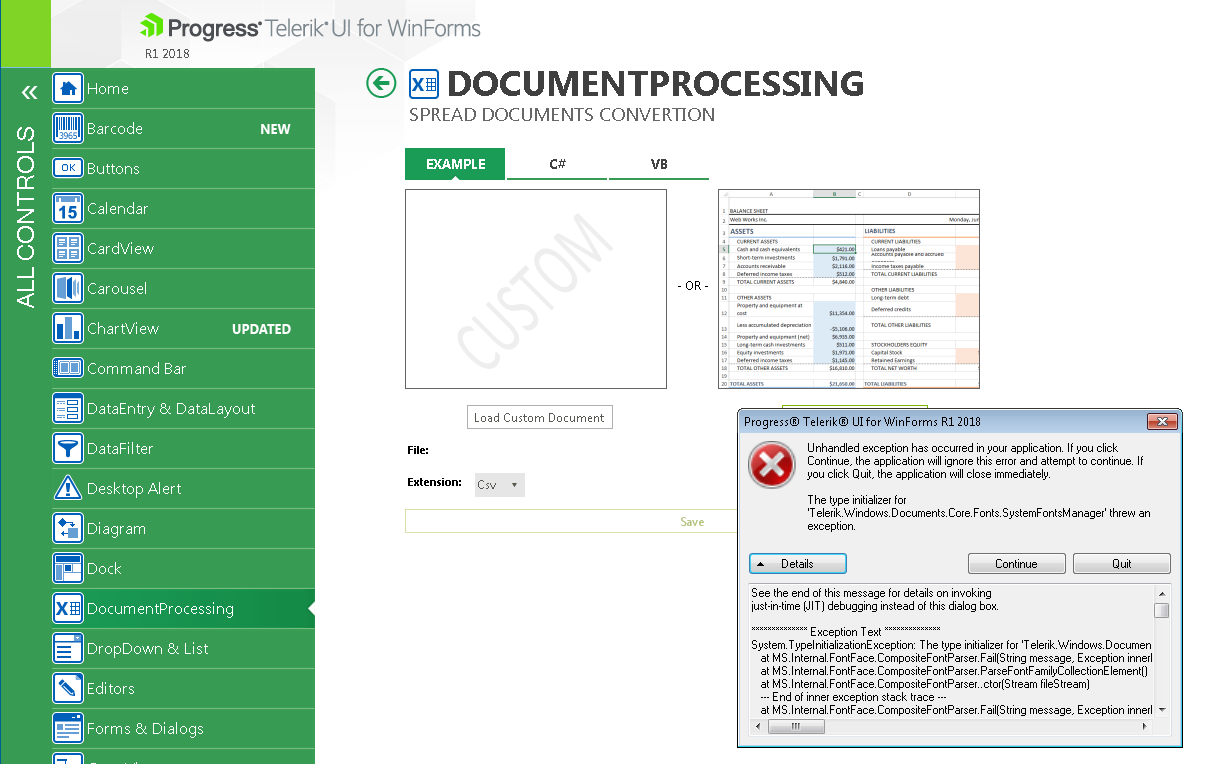This screenshot has width=1210, height=764.
Task: Open the Command Bar icon
Action: [68, 368]
